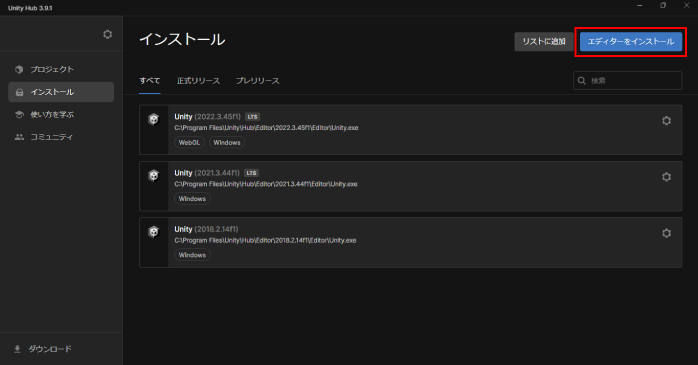
Task: Click the WebGL module tag
Action: click(189, 142)
